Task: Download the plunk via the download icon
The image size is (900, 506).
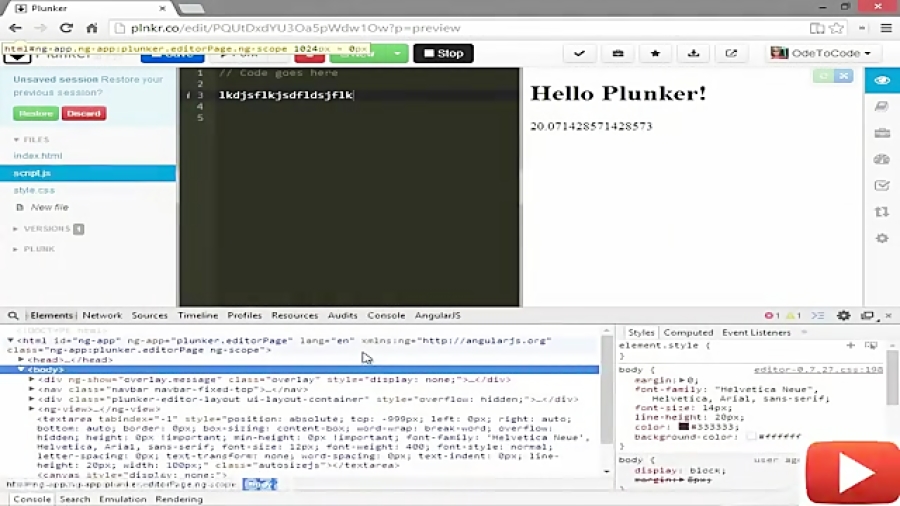Action: [693, 53]
